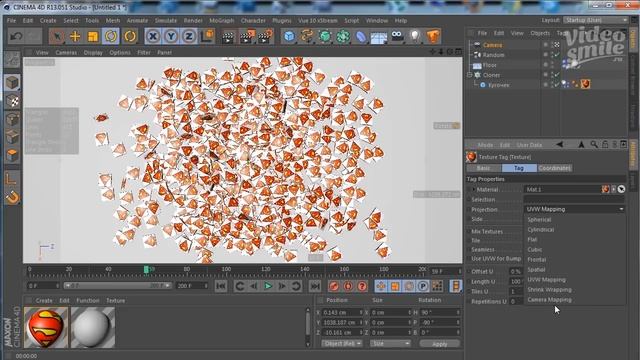This screenshot has width=640, height=360.
Task: Select the Live Selection arrow tool
Action: (57, 37)
